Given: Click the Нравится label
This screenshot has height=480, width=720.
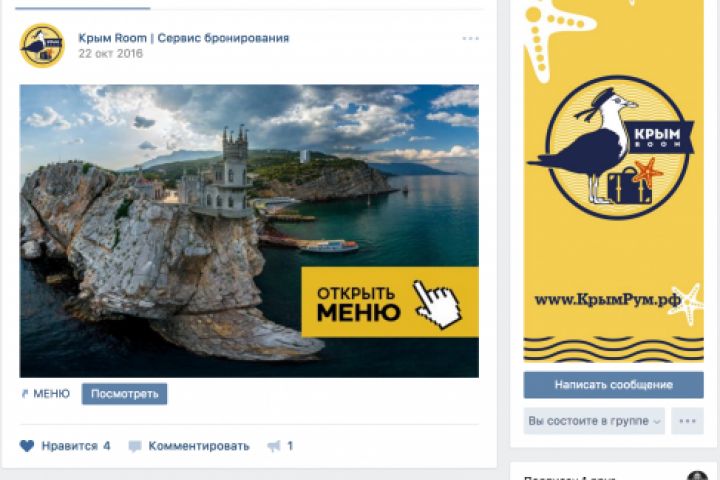Looking at the screenshot, I should point(69,446).
